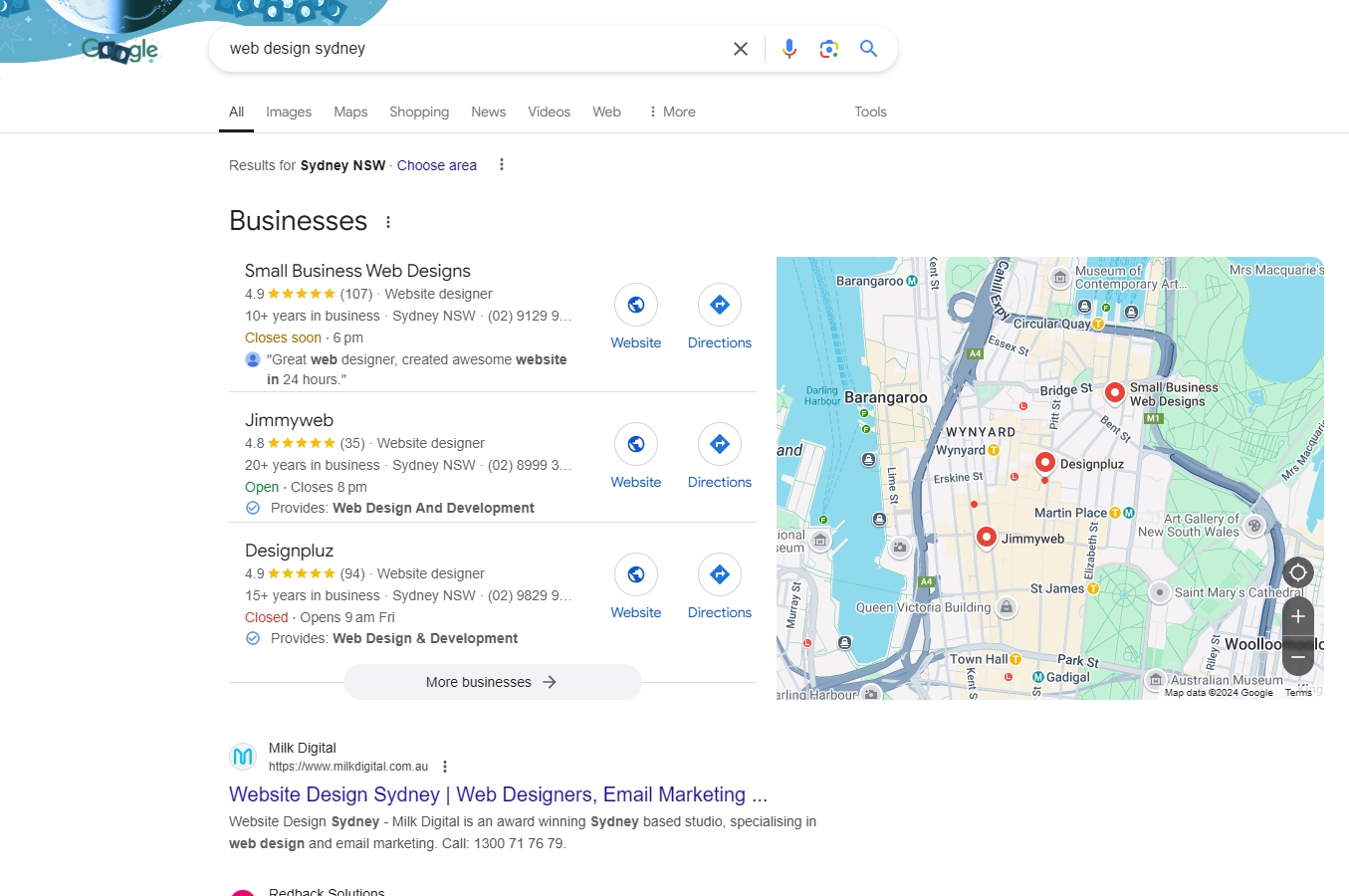Click Designpluz red map pin

(1044, 462)
